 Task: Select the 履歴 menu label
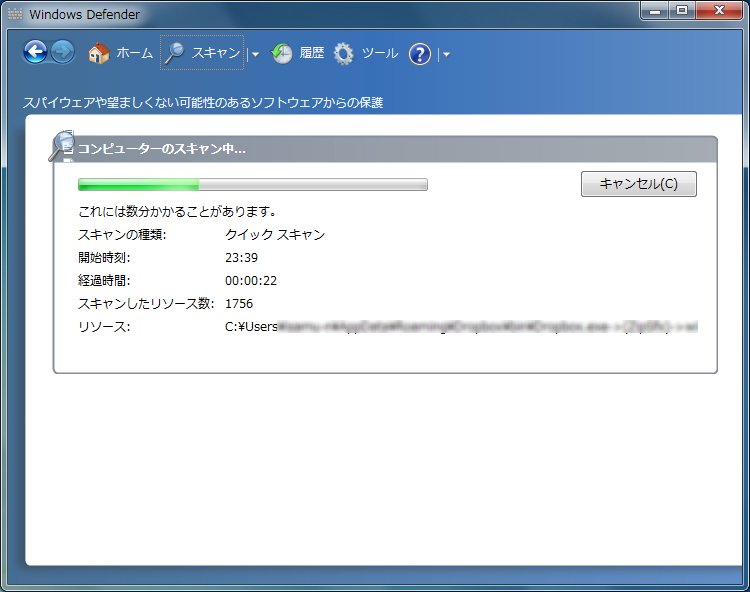pos(312,53)
